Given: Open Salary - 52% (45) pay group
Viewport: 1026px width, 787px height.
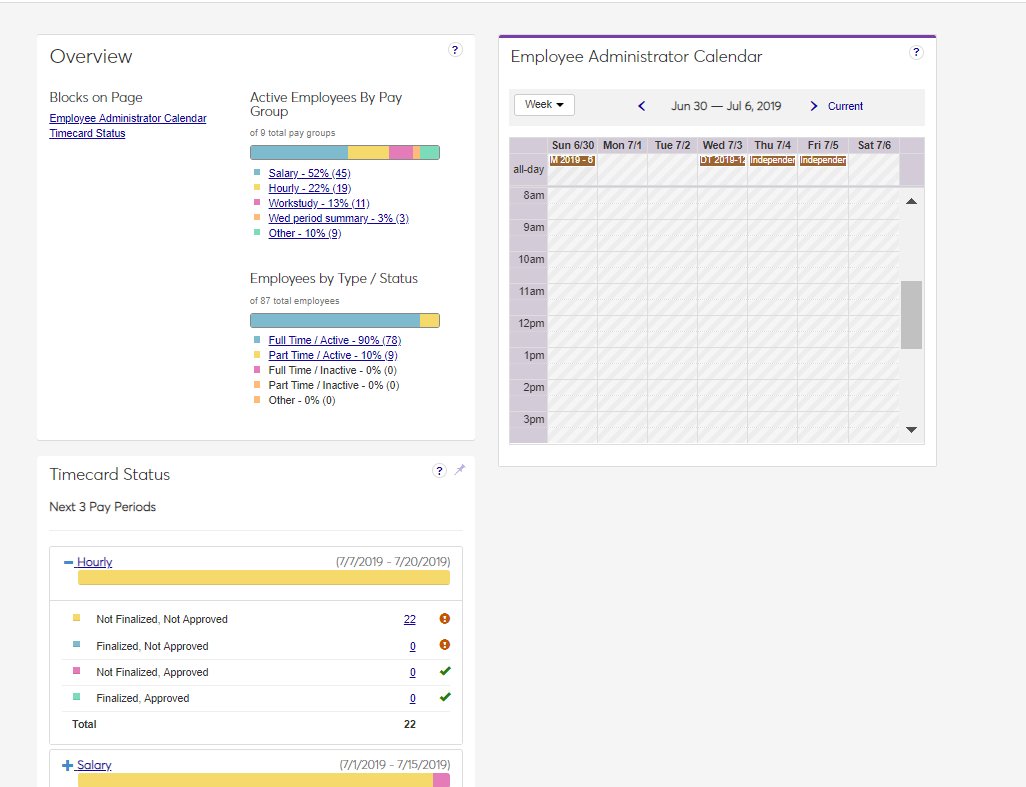Looking at the screenshot, I should 309,173.
